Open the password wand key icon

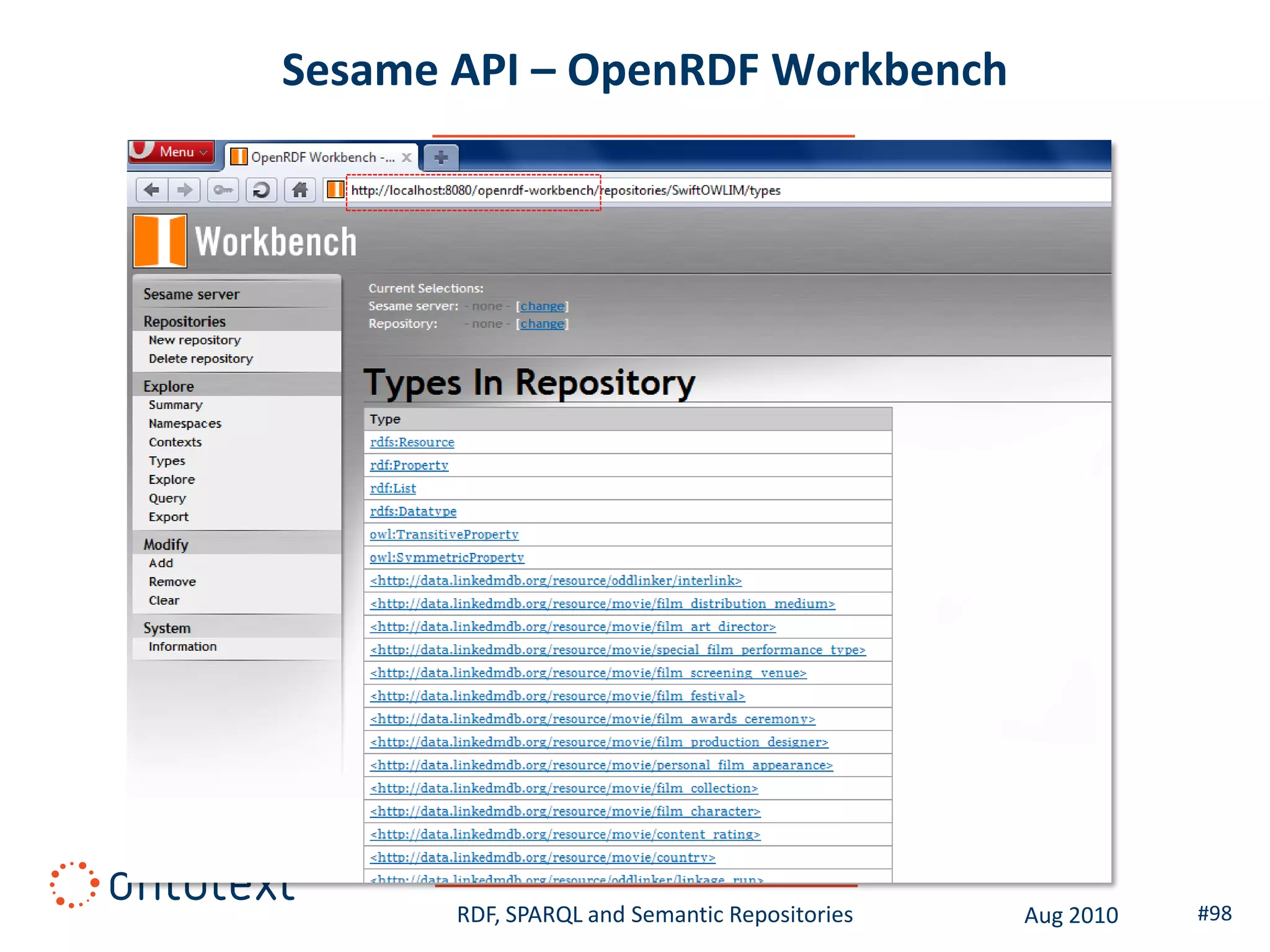223,190
